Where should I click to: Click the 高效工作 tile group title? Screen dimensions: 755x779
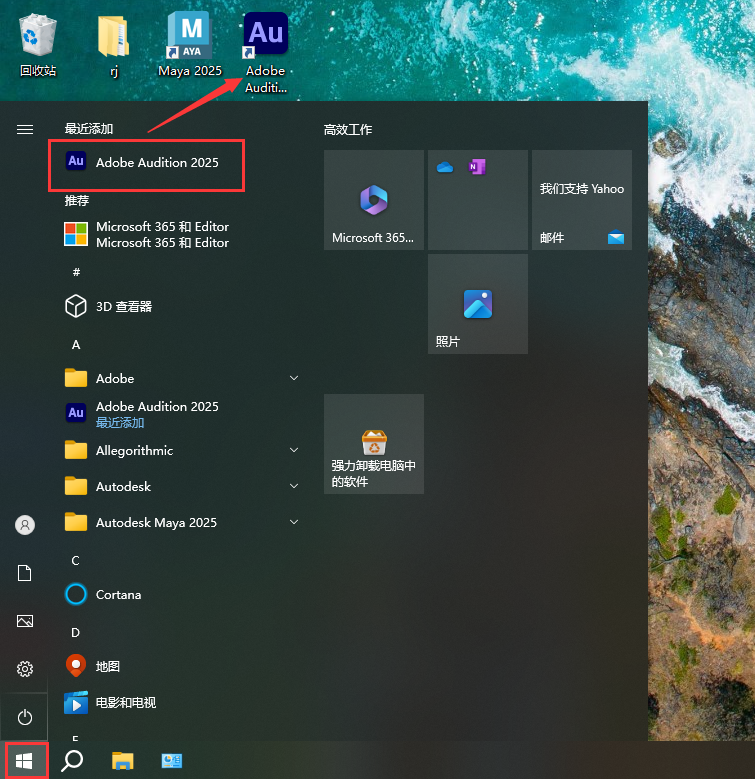click(348, 130)
